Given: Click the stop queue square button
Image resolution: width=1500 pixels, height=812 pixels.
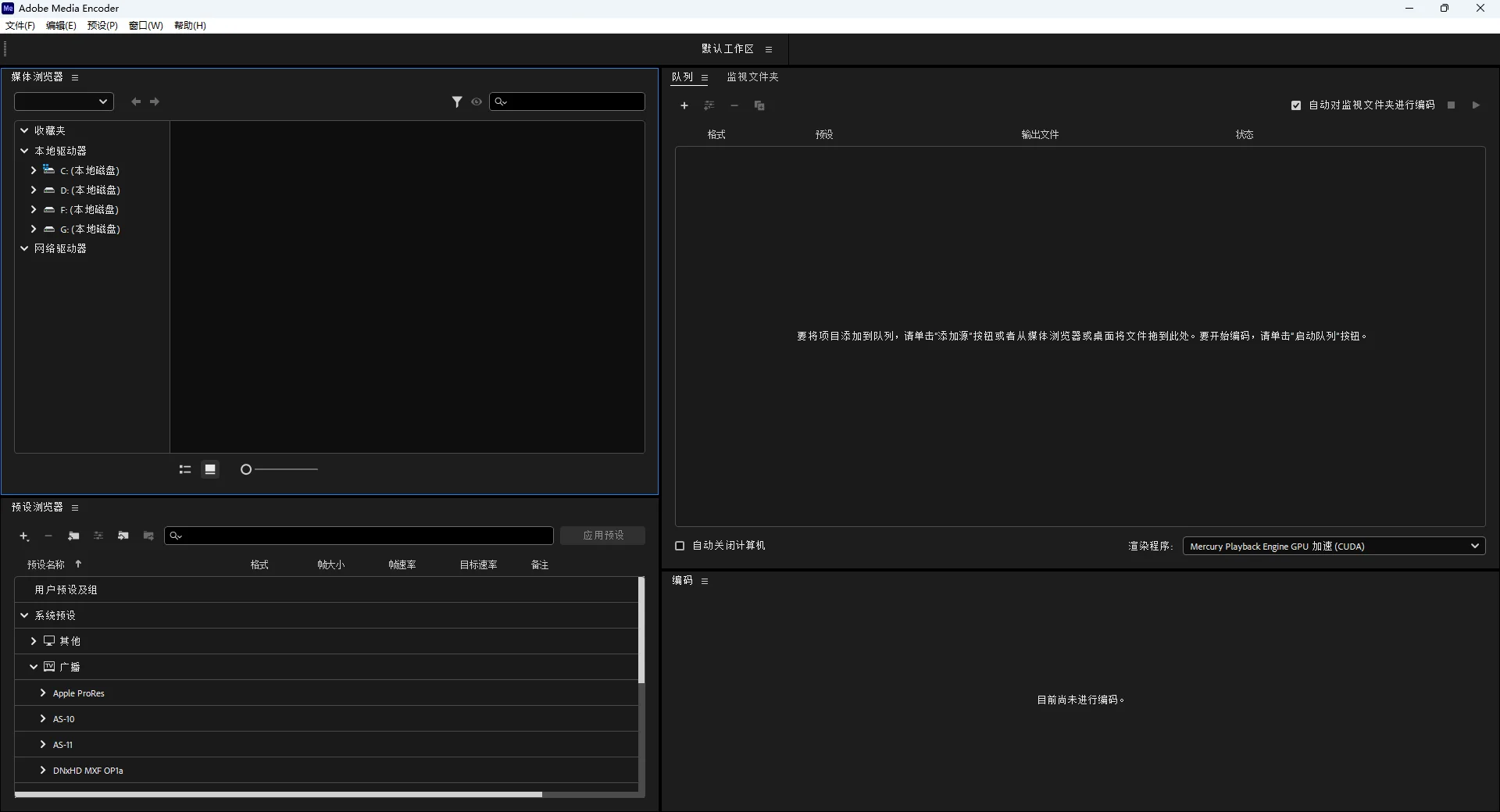Looking at the screenshot, I should pos(1452,105).
